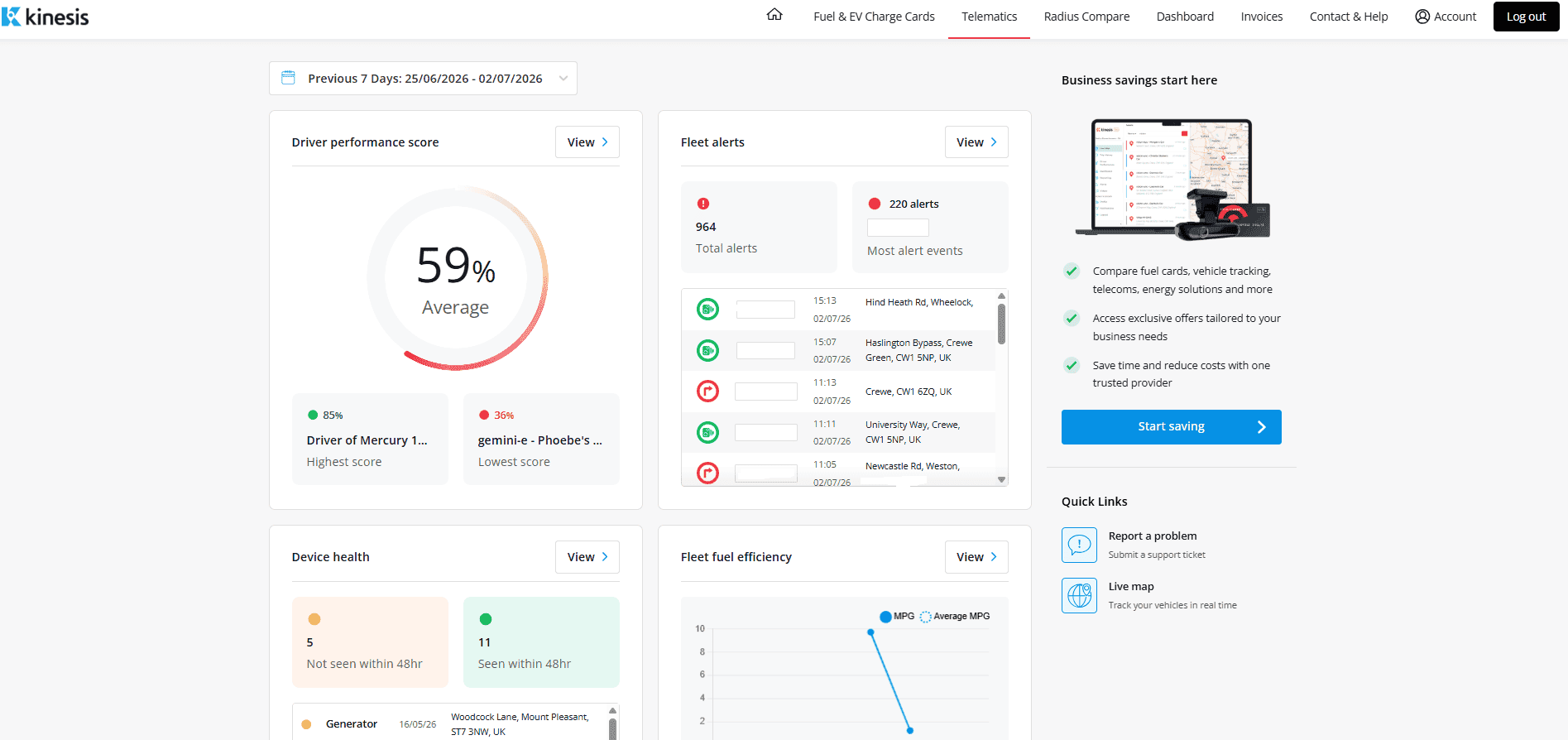
Task: Click the Start saving button
Action: coord(1171,427)
